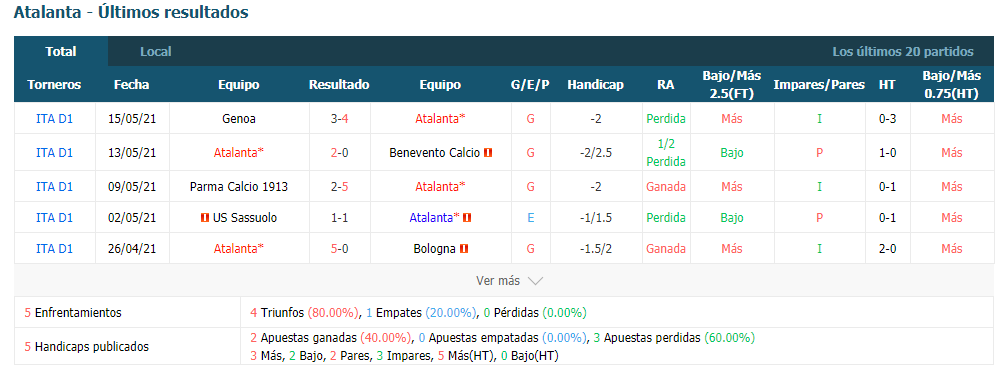Click red card icon after blue Atalanta
The height and width of the screenshot is (378, 1000).
467,218
